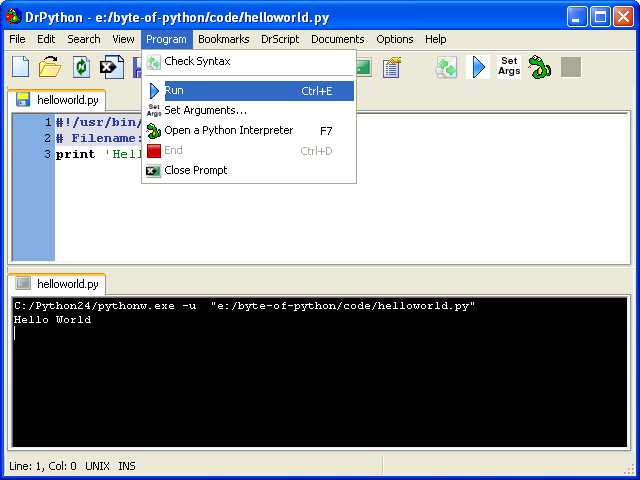The width and height of the screenshot is (640, 480).
Task: Click the New file toolbar icon
Action: coord(20,67)
